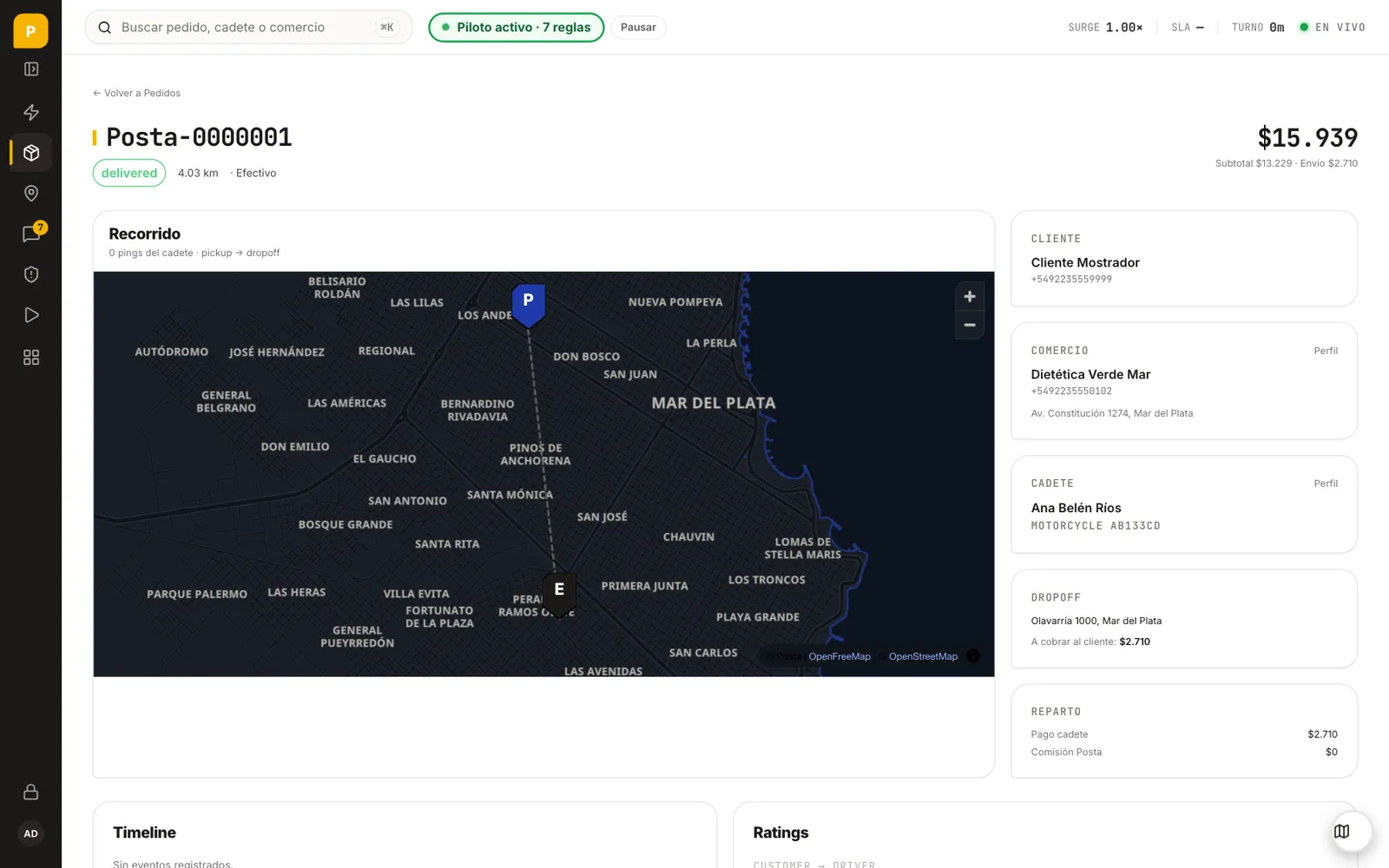The image size is (1389, 868).
Task: Open the shield alert sidebar icon
Action: 31,274
